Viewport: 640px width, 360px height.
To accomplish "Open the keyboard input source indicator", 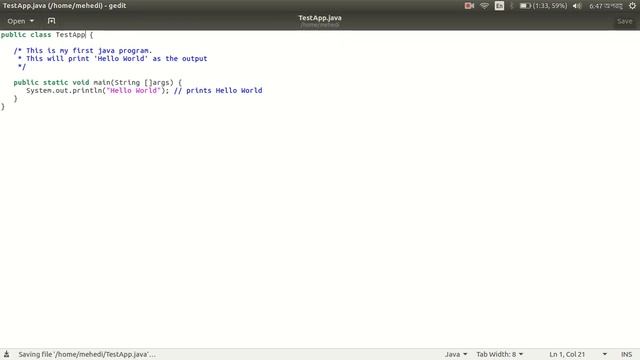I will 499,6.
